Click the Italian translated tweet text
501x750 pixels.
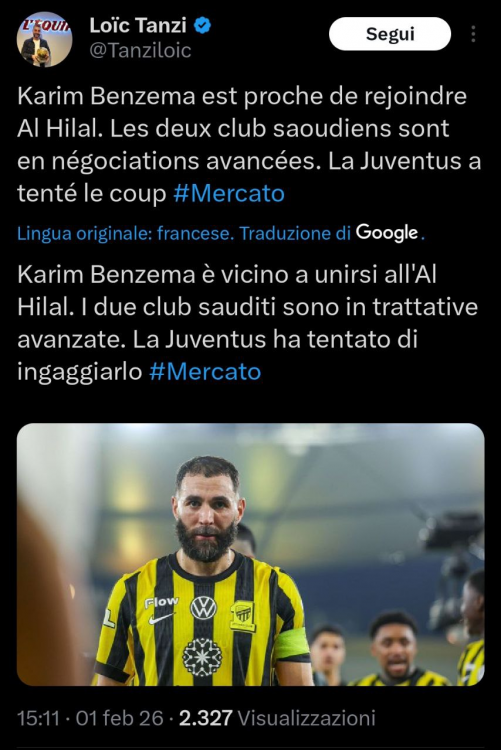[247, 323]
